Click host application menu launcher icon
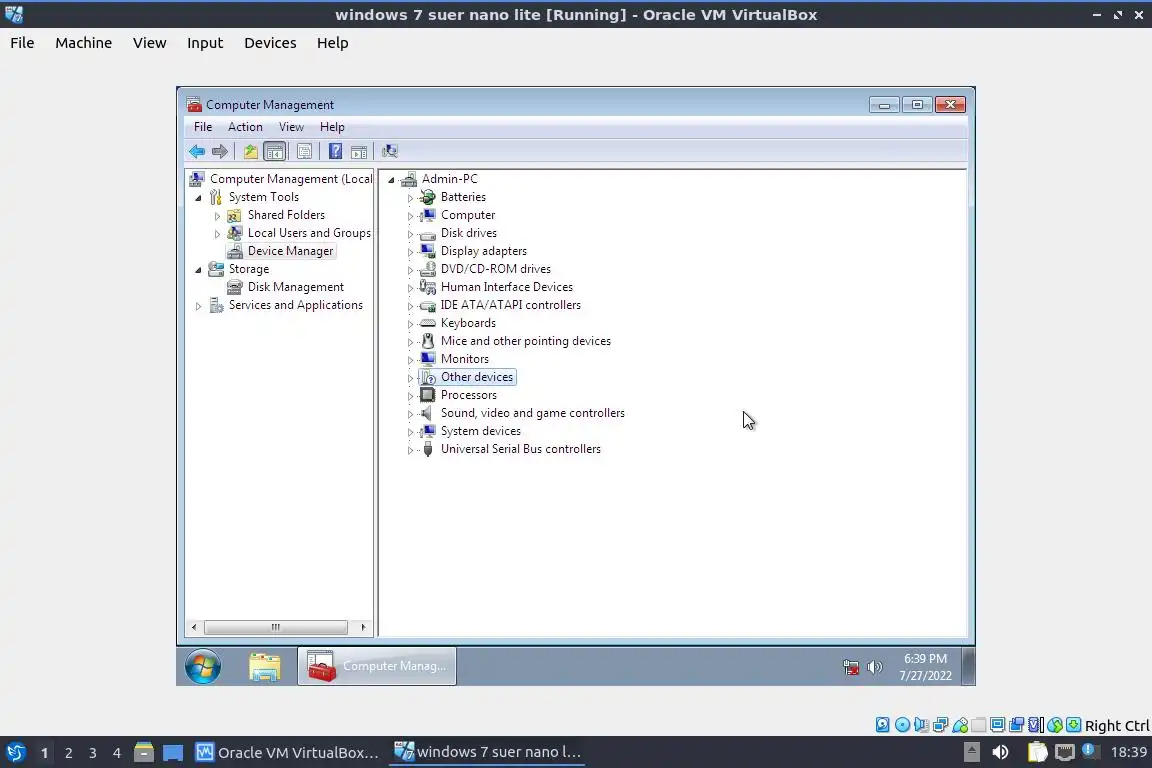The width and height of the screenshot is (1152, 768). [16, 752]
